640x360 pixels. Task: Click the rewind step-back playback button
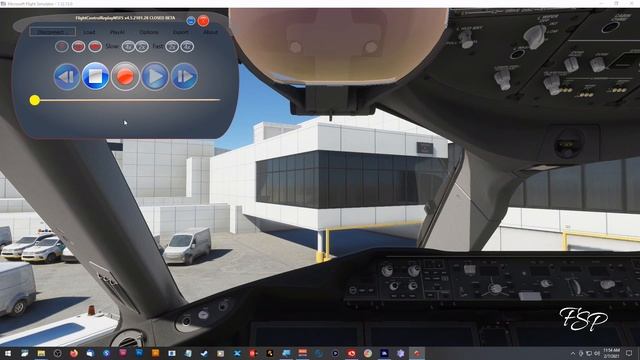coord(67,76)
